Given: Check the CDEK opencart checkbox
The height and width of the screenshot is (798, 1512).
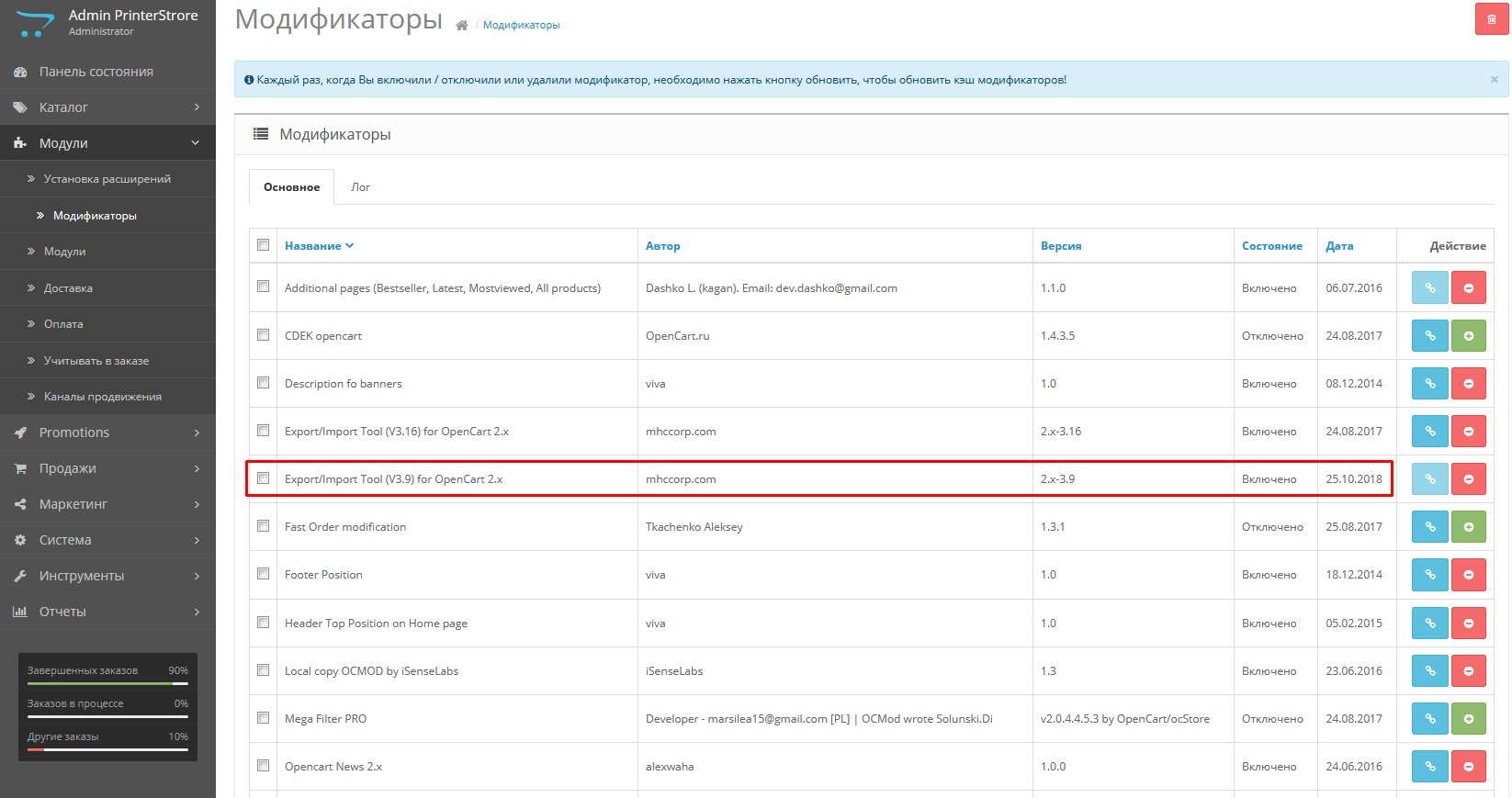Looking at the screenshot, I should coord(264,334).
